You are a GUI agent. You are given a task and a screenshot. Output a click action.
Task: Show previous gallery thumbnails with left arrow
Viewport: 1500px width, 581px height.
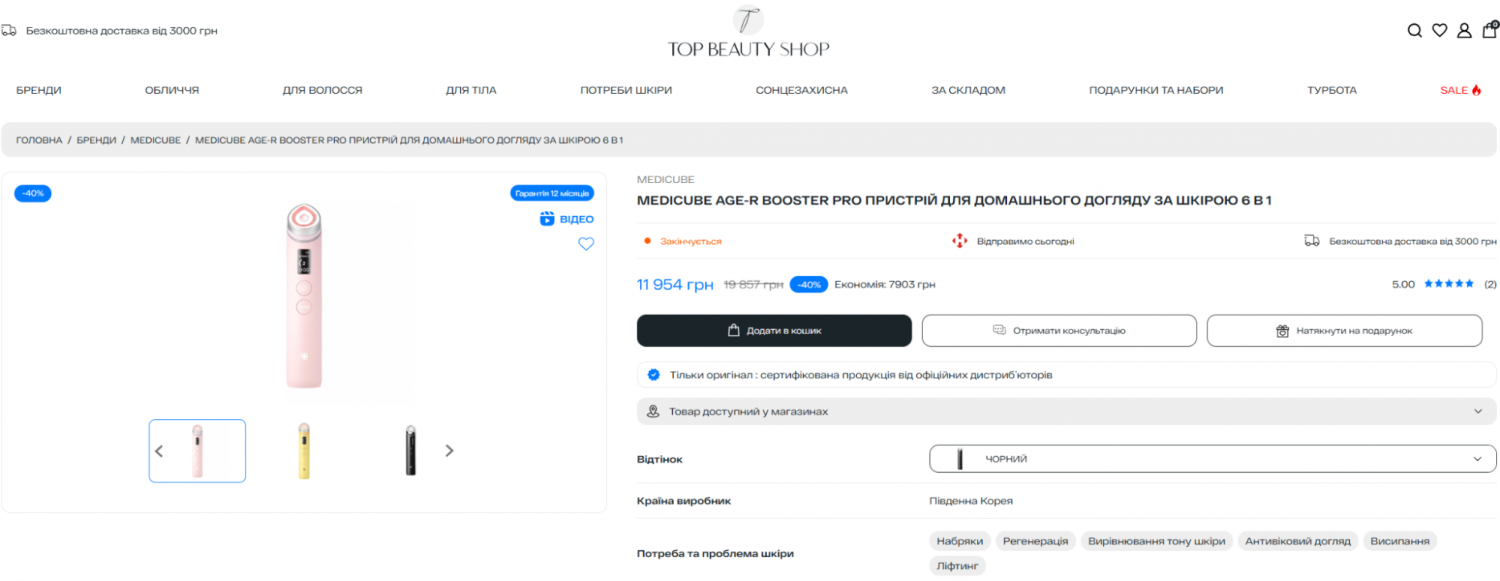159,451
